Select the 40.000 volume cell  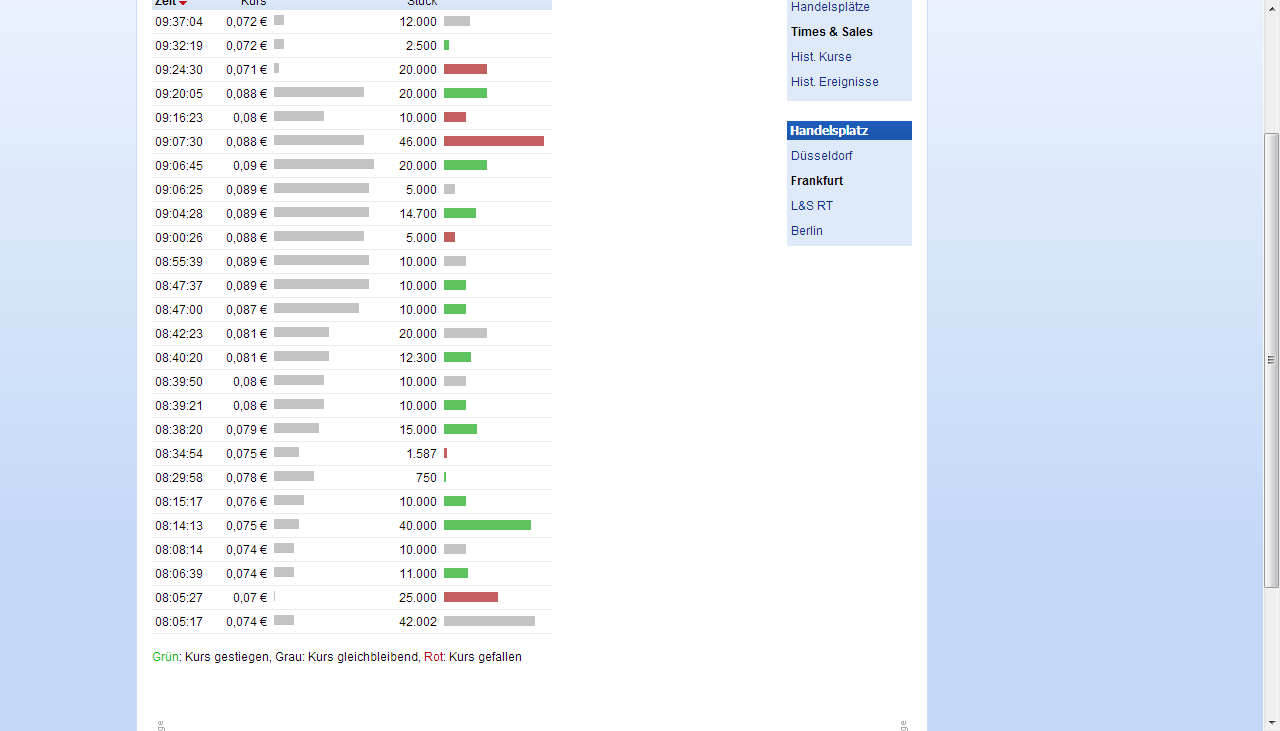click(418, 526)
